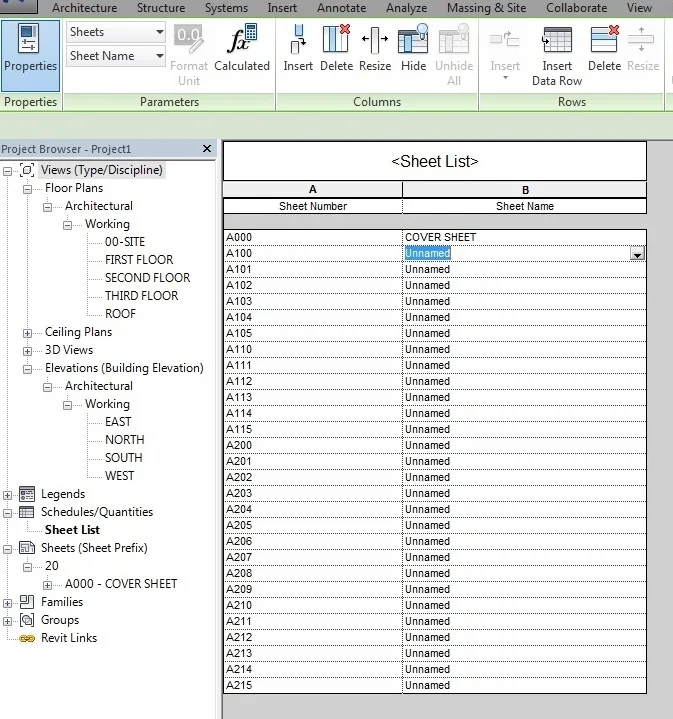This screenshot has width=673, height=719.
Task: Click the Resize column icon
Action: [375, 39]
